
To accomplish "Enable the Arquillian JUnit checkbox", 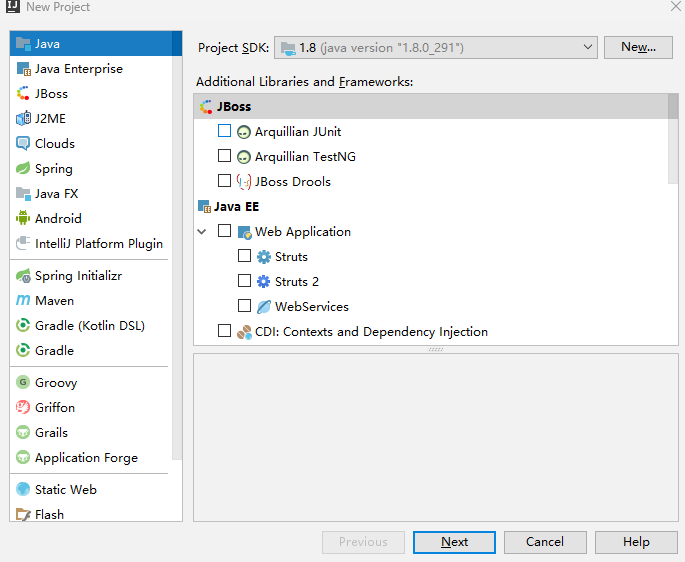I will coord(225,131).
